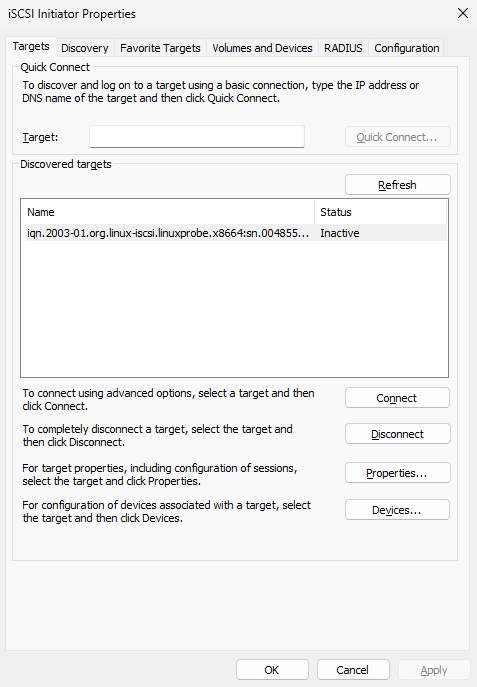Image resolution: width=477 pixels, height=687 pixels.
Task: Refresh the discovered targets list
Action: tap(397, 185)
